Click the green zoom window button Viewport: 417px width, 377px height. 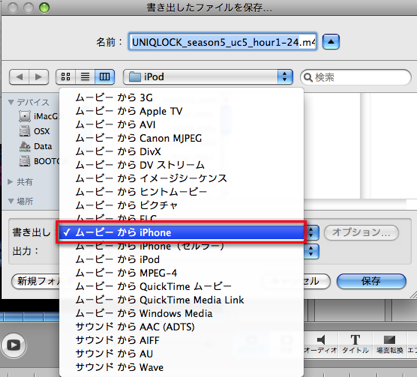pos(44,7)
